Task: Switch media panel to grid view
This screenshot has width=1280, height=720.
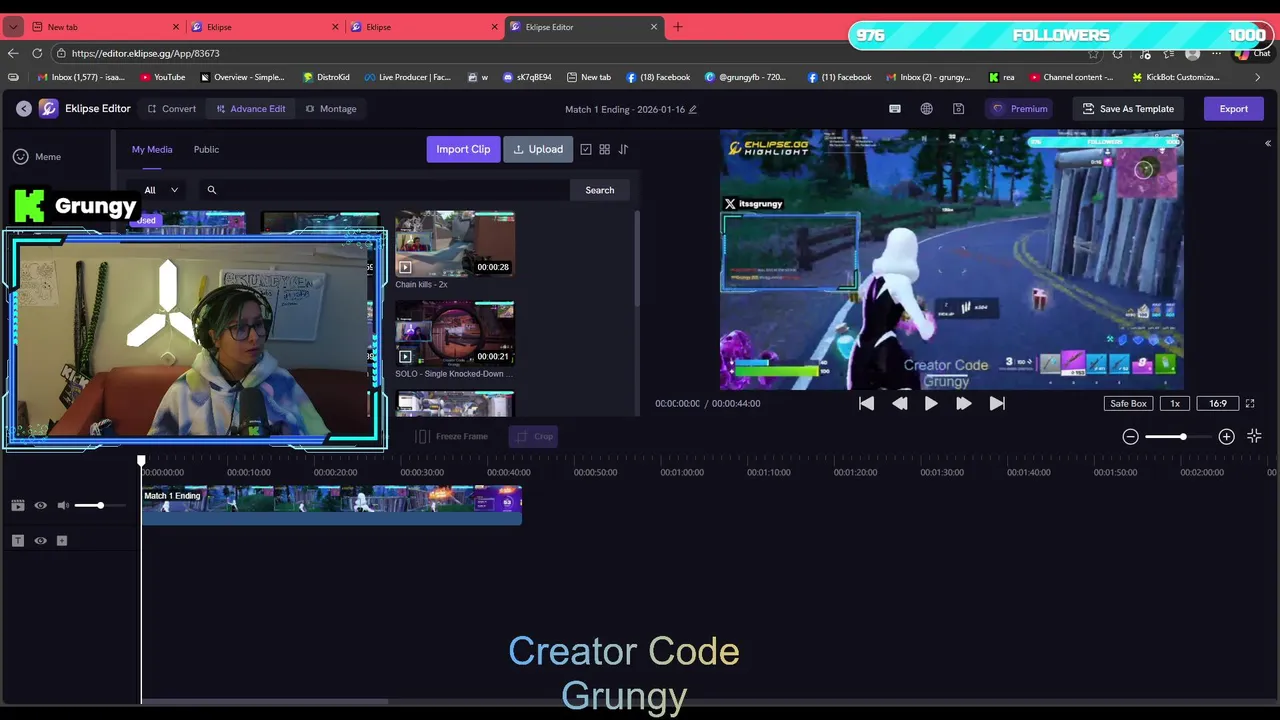Action: (605, 149)
